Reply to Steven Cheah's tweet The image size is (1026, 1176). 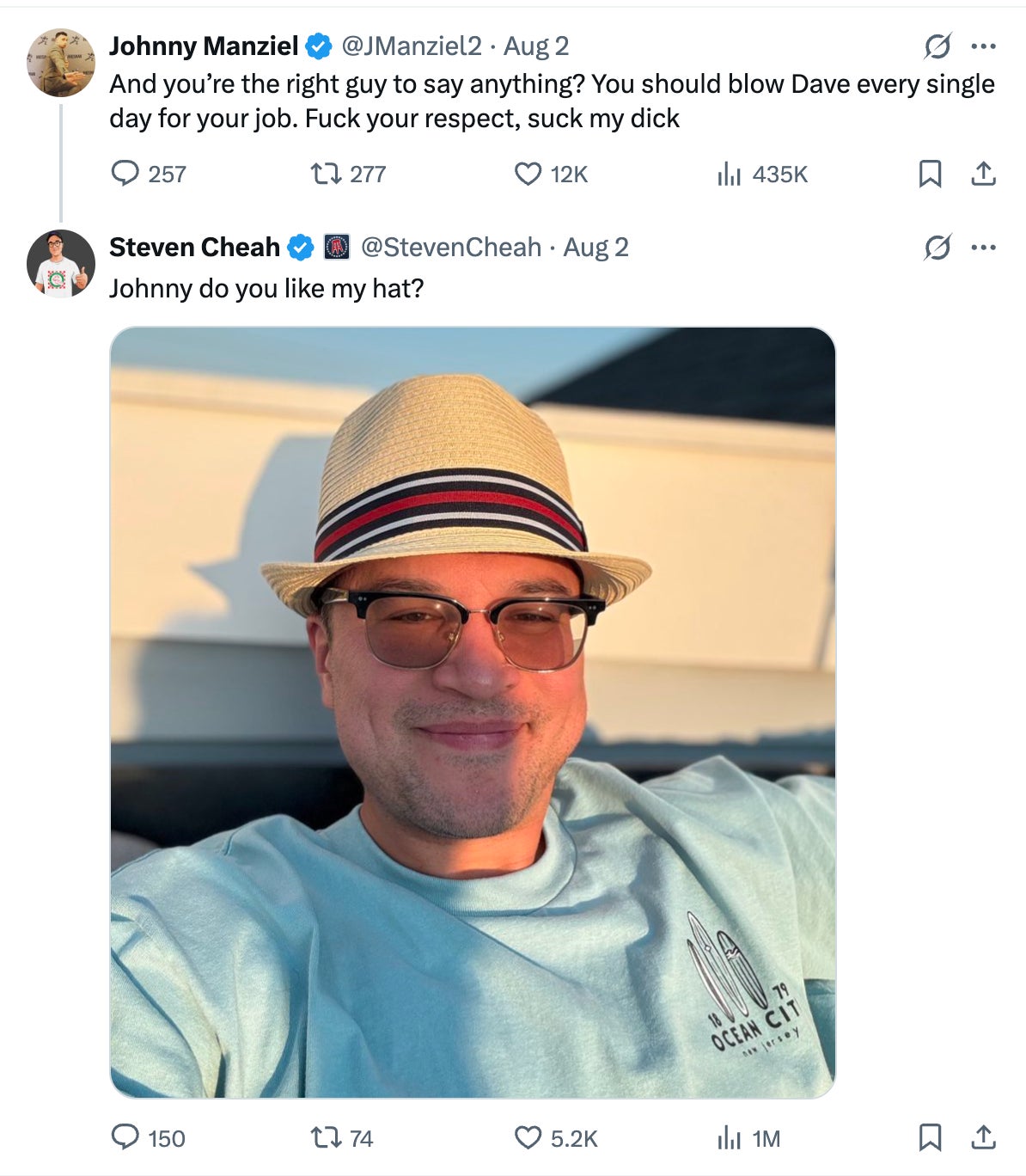pos(125,1138)
